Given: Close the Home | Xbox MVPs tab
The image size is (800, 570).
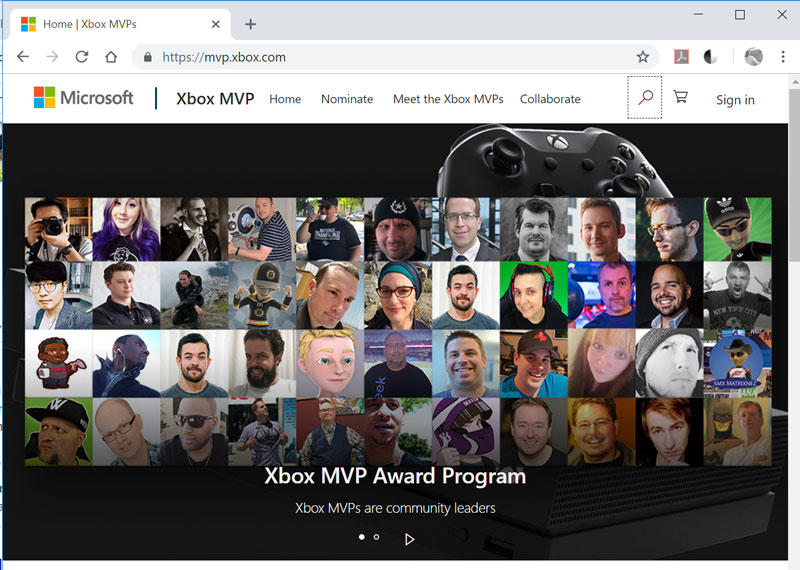Looking at the screenshot, I should (215, 24).
